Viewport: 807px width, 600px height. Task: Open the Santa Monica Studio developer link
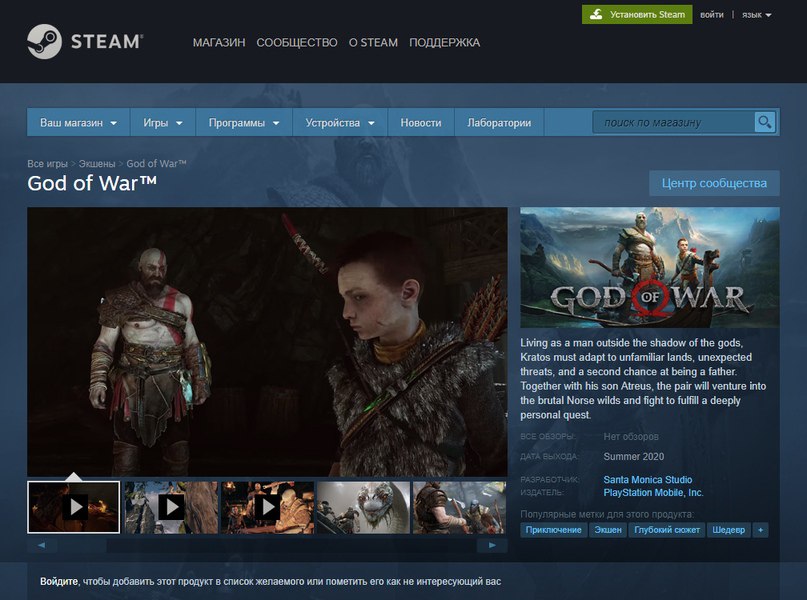tap(647, 480)
